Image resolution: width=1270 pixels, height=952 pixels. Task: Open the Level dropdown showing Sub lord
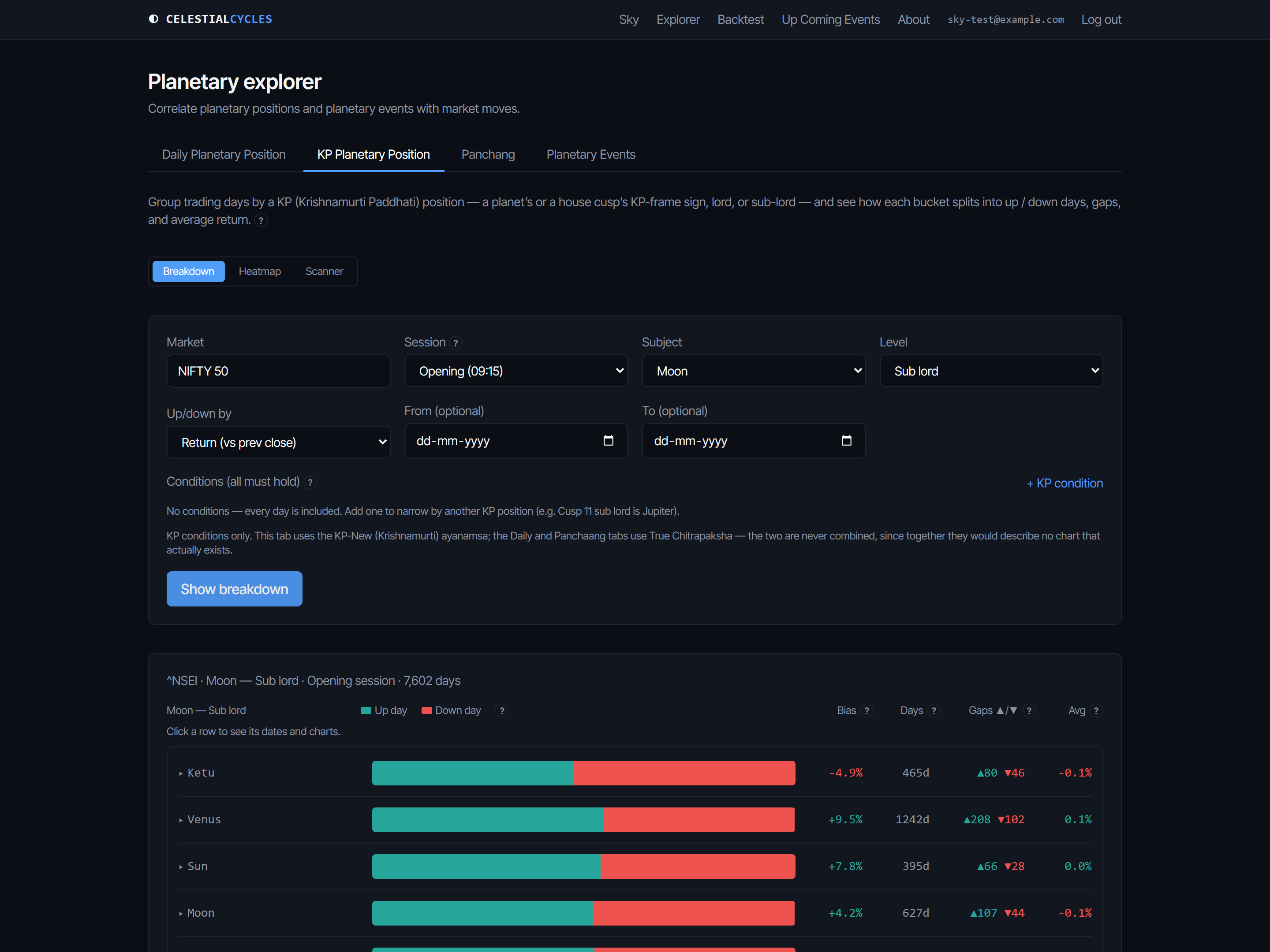point(991,371)
